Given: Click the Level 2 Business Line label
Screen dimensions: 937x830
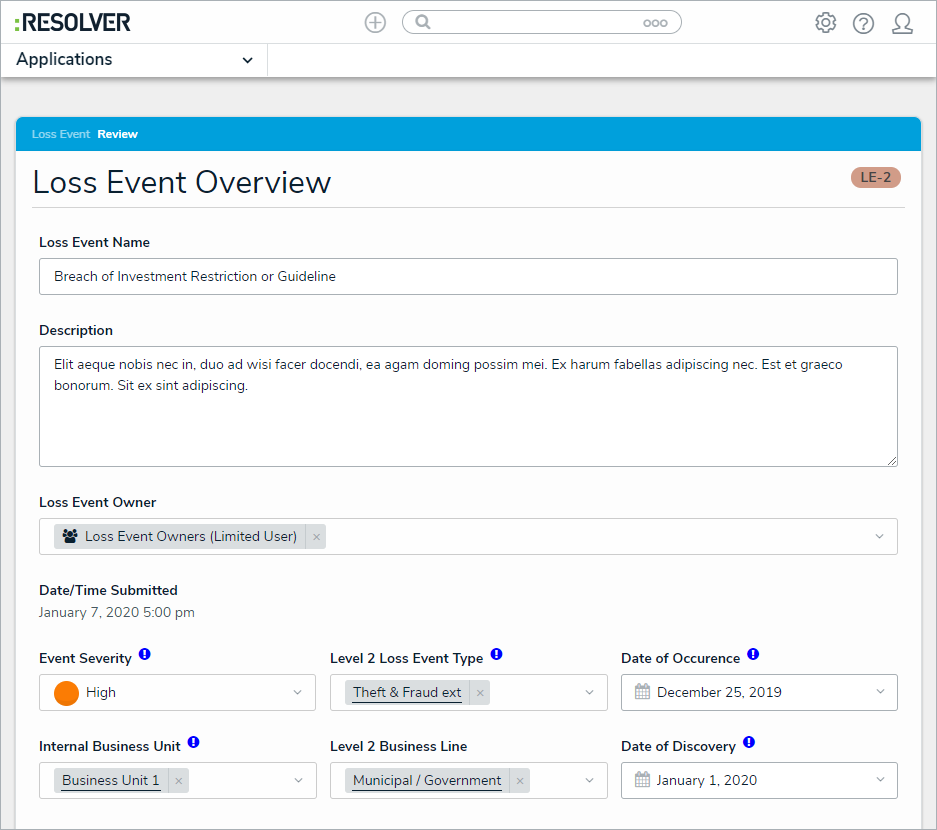Looking at the screenshot, I should click(x=399, y=746).
